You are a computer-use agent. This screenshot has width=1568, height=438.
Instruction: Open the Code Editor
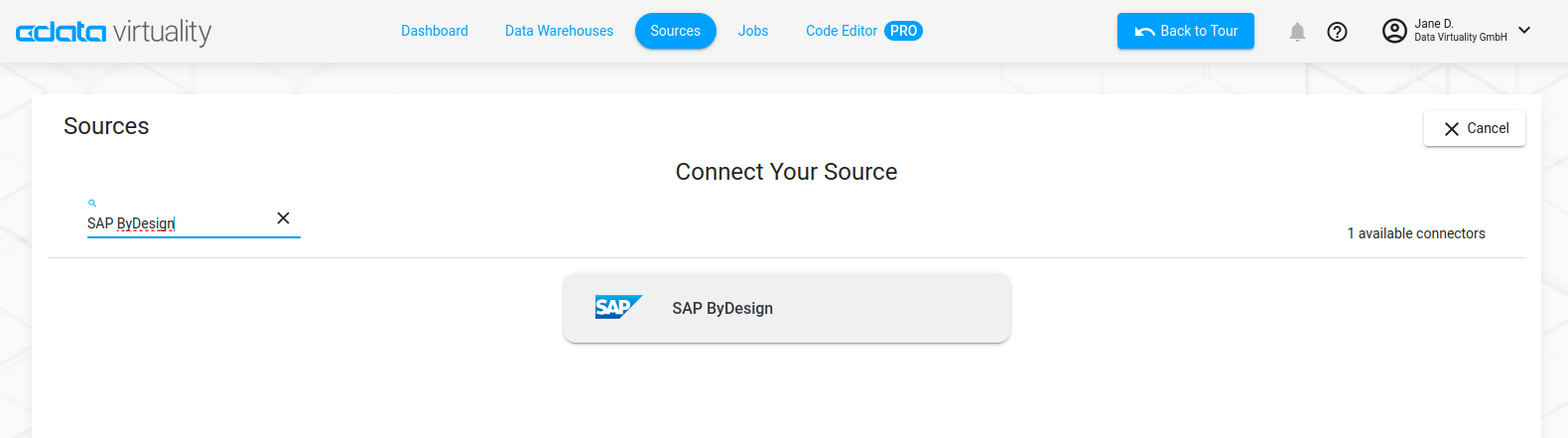point(841,31)
